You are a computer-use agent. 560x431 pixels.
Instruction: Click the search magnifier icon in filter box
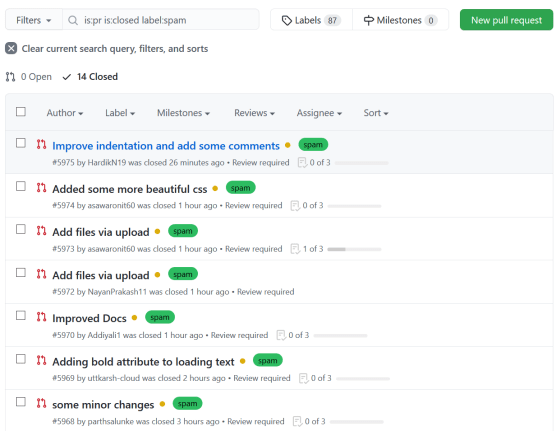[x=73, y=20]
